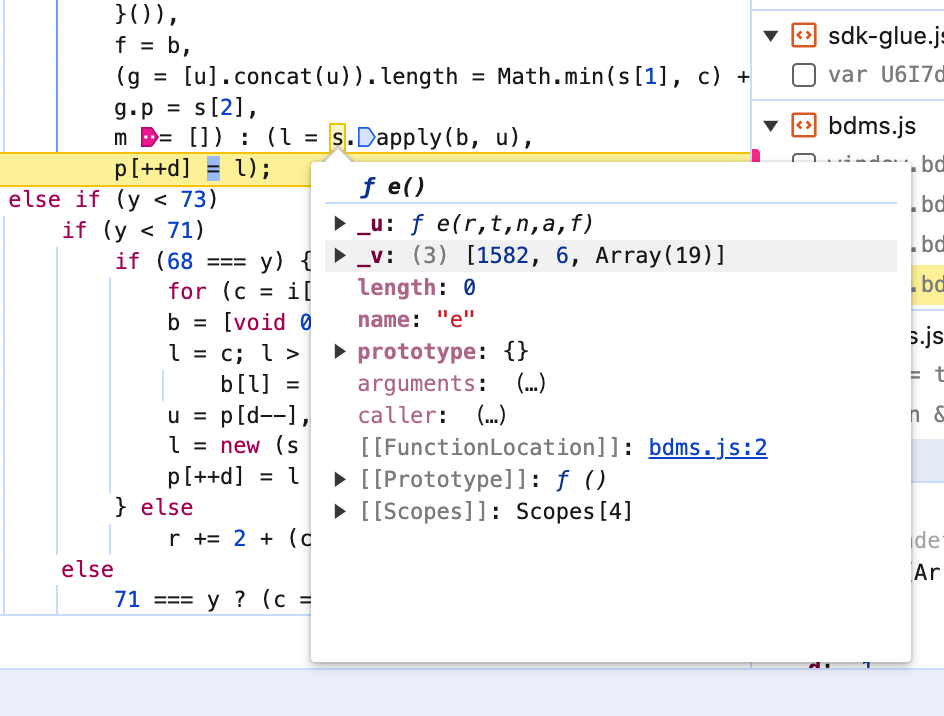This screenshot has height=716, width=944.
Task: Enable the var U6I7d breakpoint checkbox
Action: pos(802,74)
